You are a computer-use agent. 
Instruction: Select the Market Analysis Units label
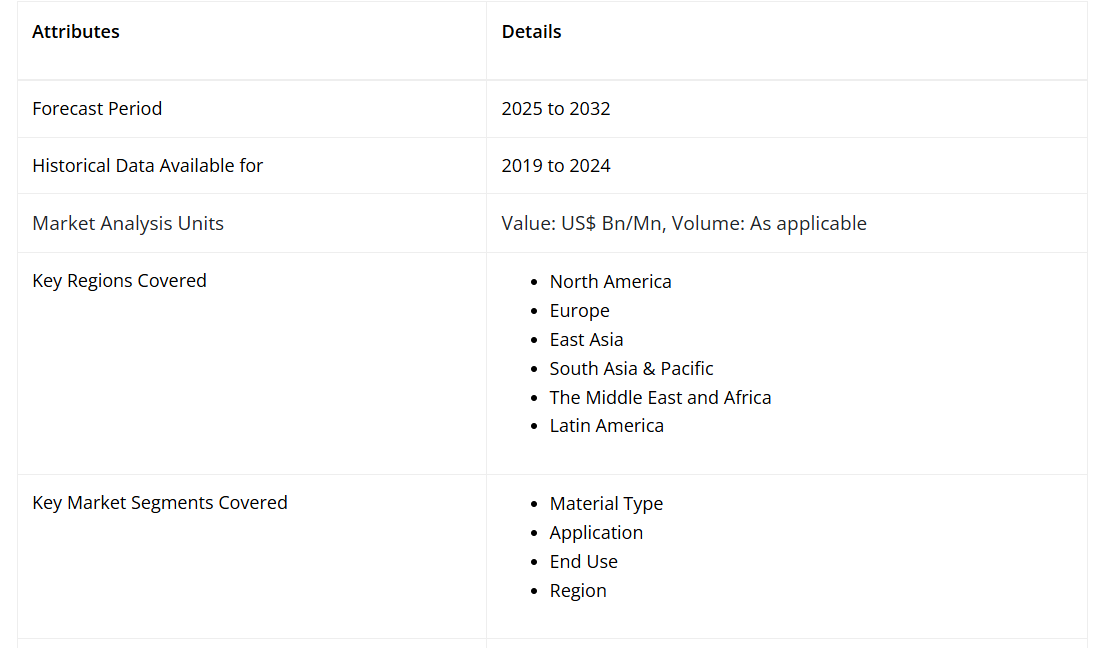(128, 224)
